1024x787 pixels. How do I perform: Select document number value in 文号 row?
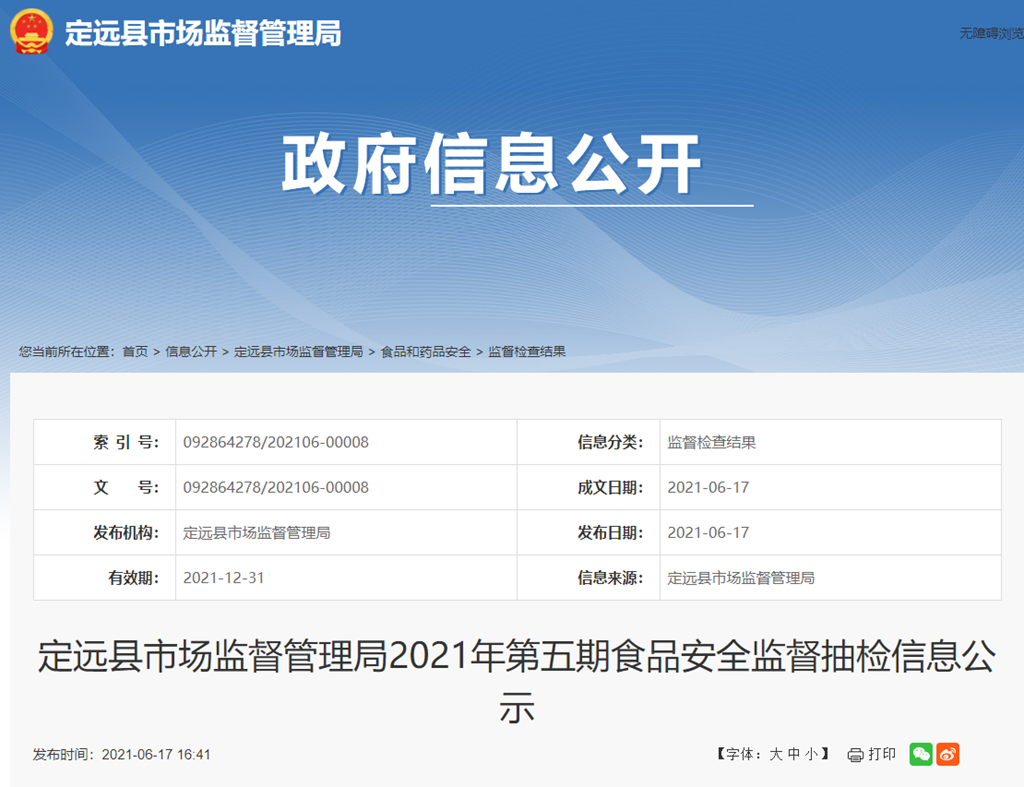(x=276, y=487)
